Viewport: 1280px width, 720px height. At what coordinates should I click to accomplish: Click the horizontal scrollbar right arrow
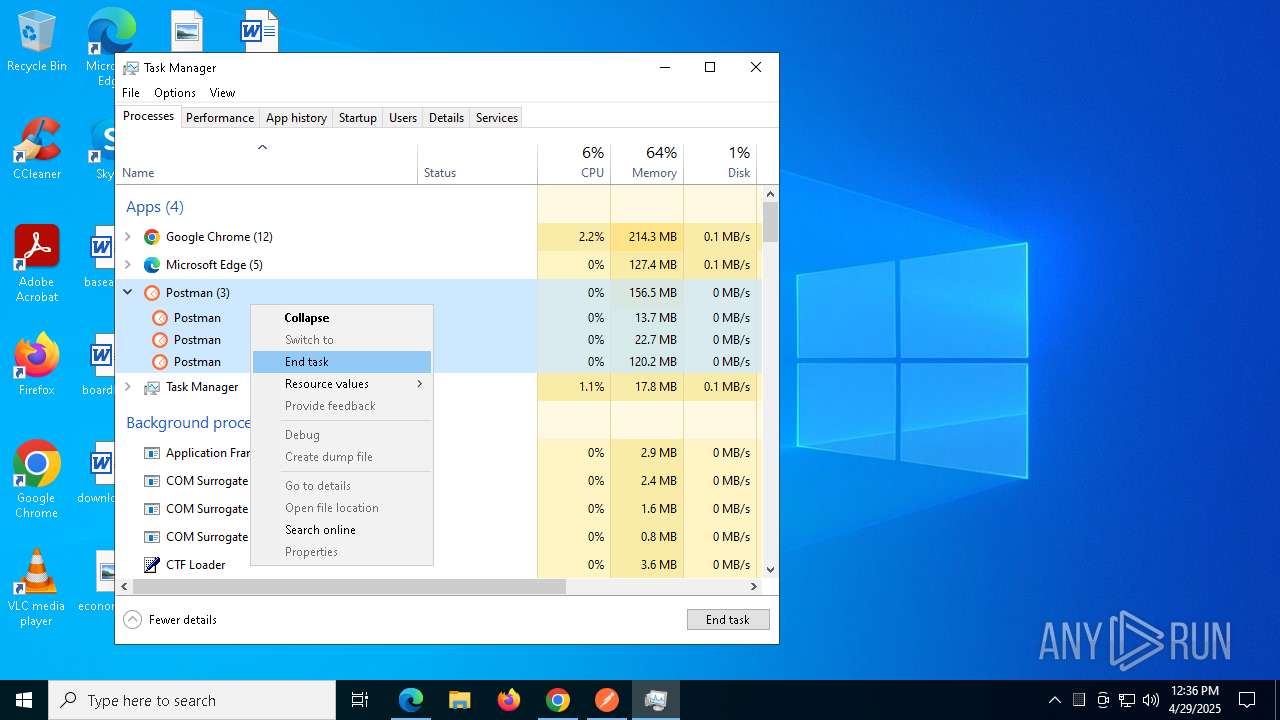754,586
